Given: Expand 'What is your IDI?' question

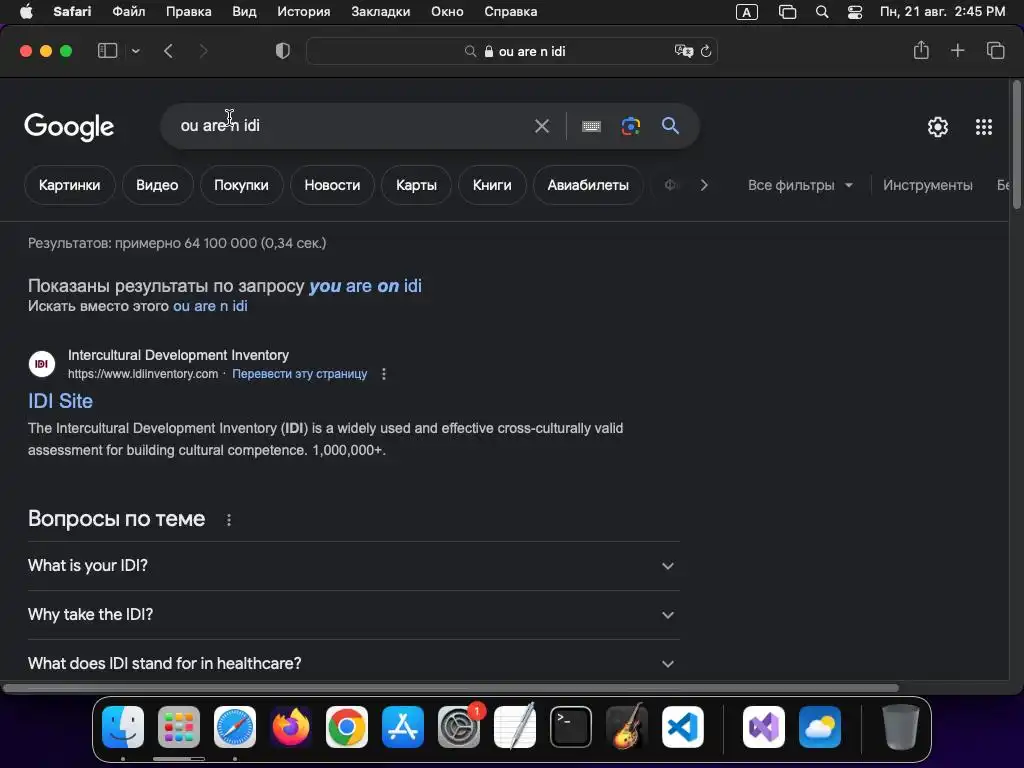Looking at the screenshot, I should tap(353, 566).
